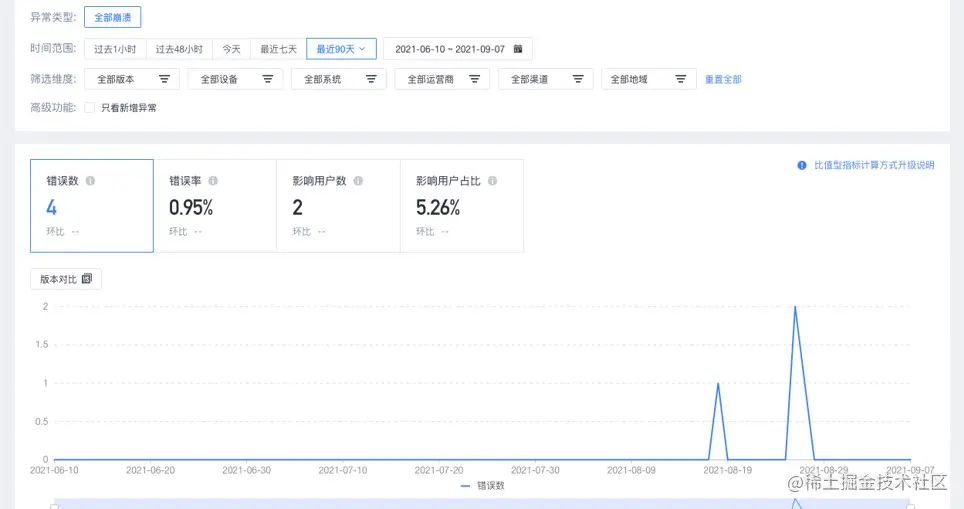The height and width of the screenshot is (509, 964).
Task: Choose the 过去1小时 time range
Action: [x=115, y=49]
